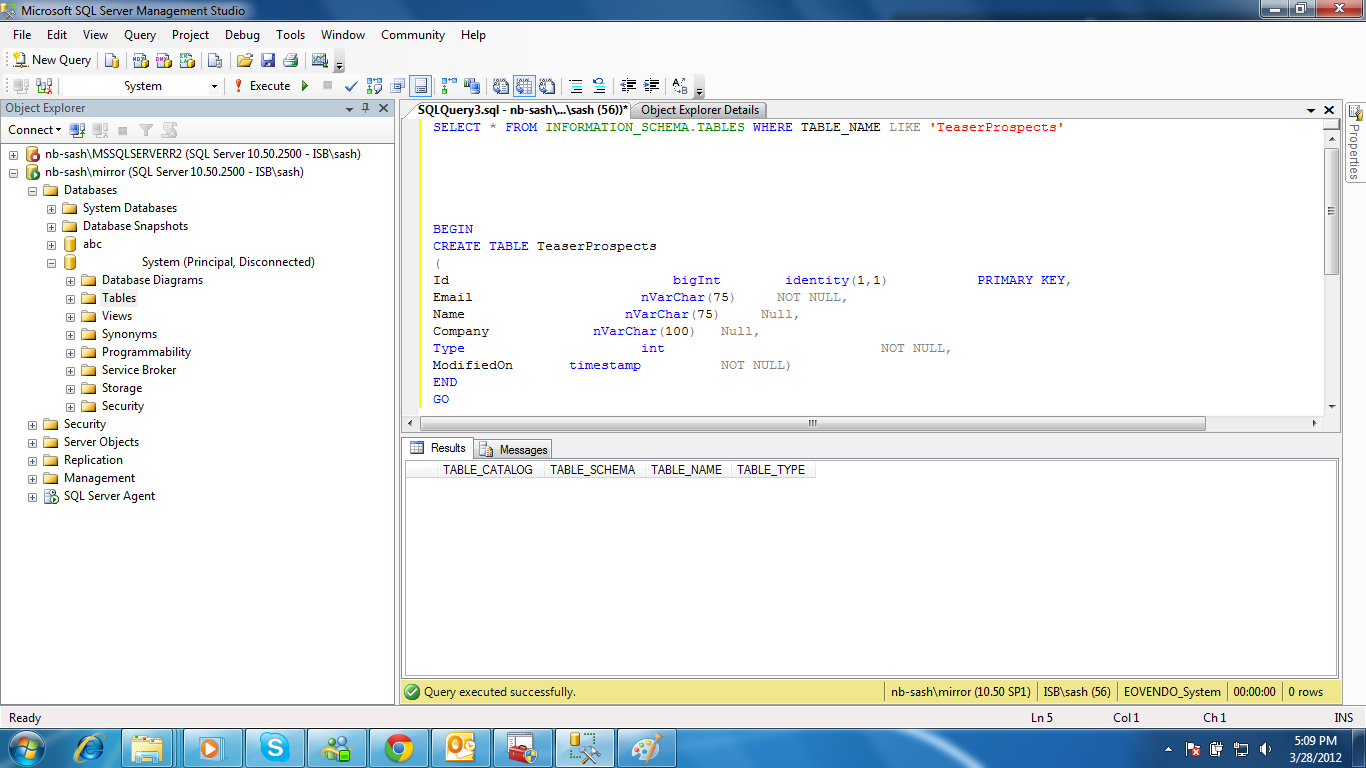Parse the query with the checkmark icon
Screen dimensions: 1366x768
coord(350,86)
